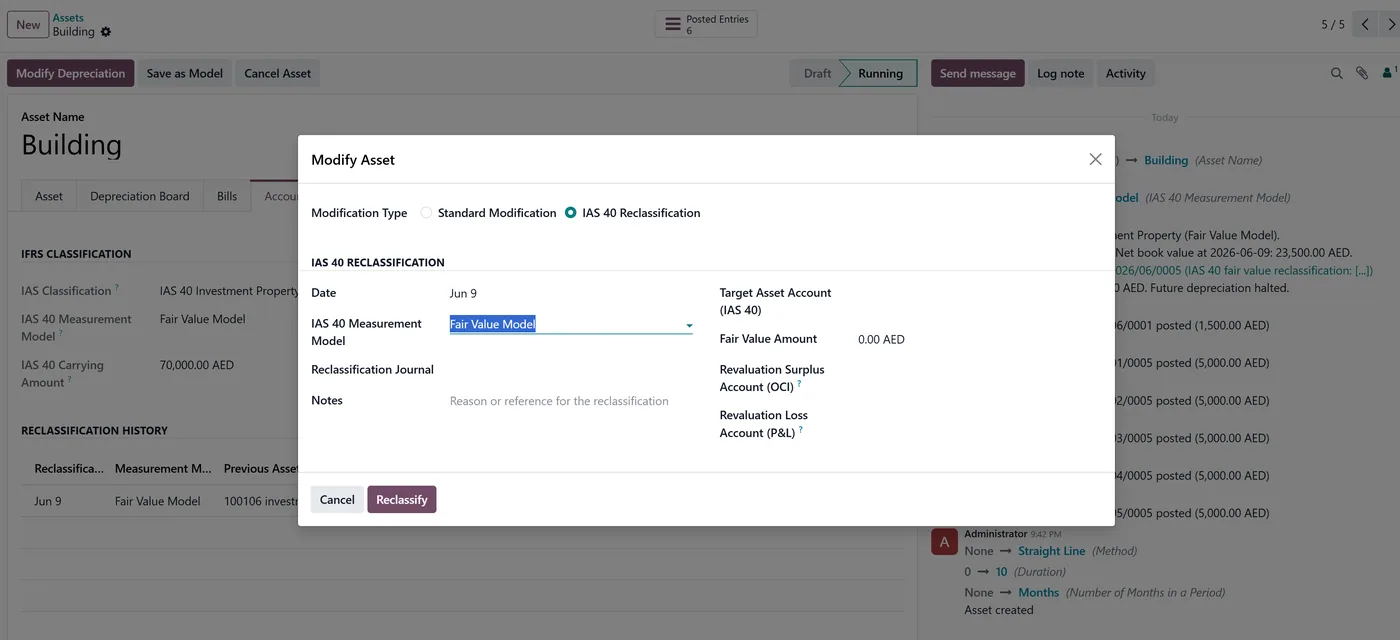The width and height of the screenshot is (1400, 640).
Task: Click the Administrator avatar in chatter
Action: point(944,541)
